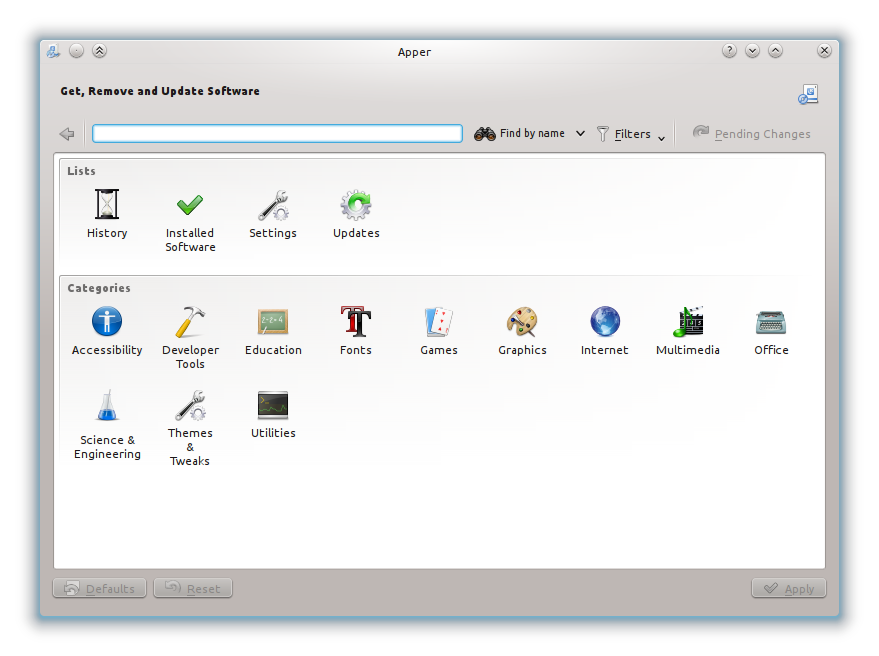Browse the Utilities category
The height and width of the screenshot is (656, 879).
click(x=273, y=414)
